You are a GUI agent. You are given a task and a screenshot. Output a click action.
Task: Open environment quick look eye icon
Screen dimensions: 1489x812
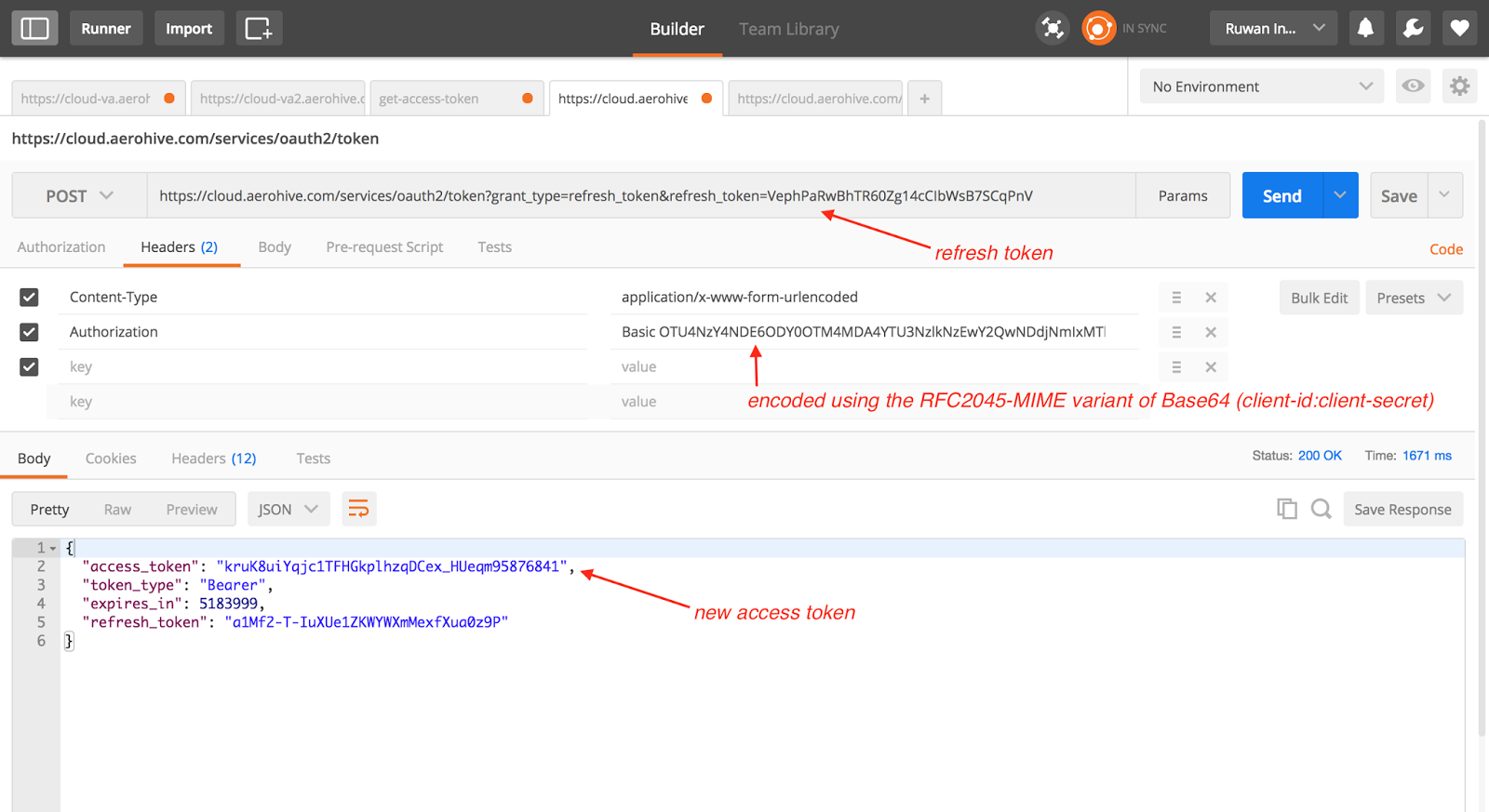coord(1413,87)
